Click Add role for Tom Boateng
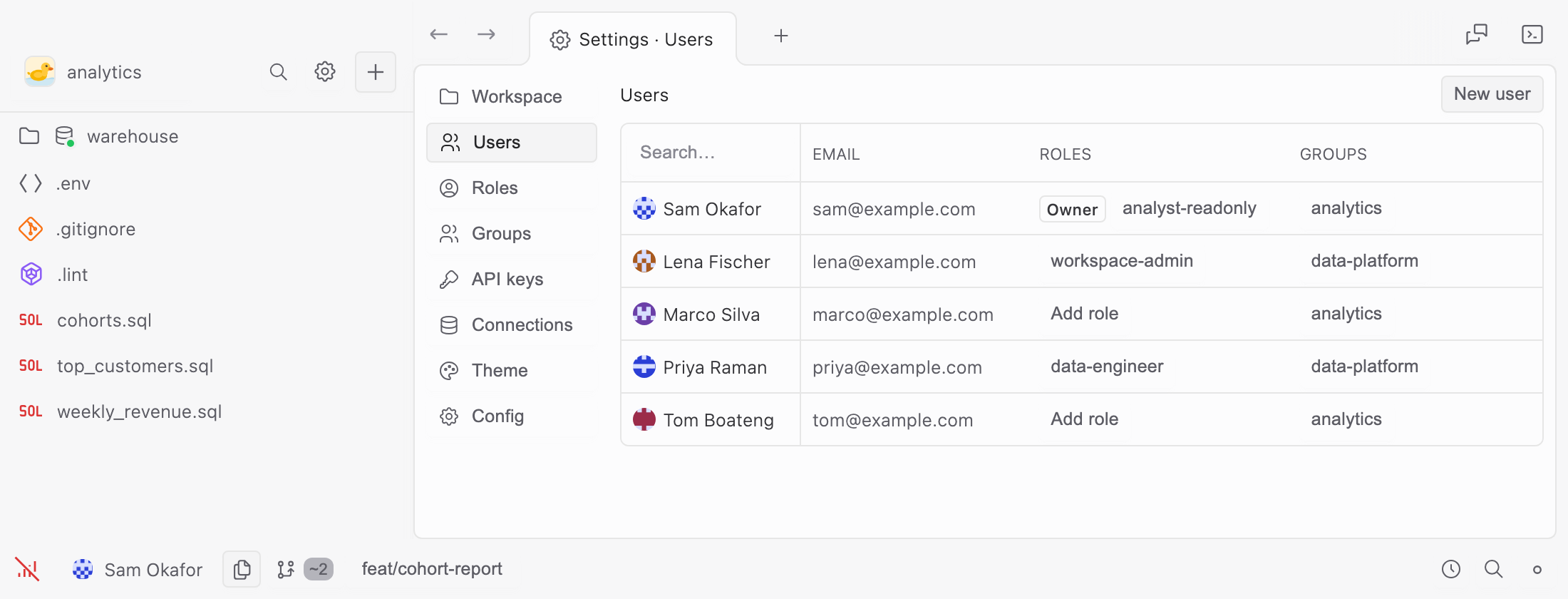This screenshot has width=1568, height=599. [x=1085, y=419]
